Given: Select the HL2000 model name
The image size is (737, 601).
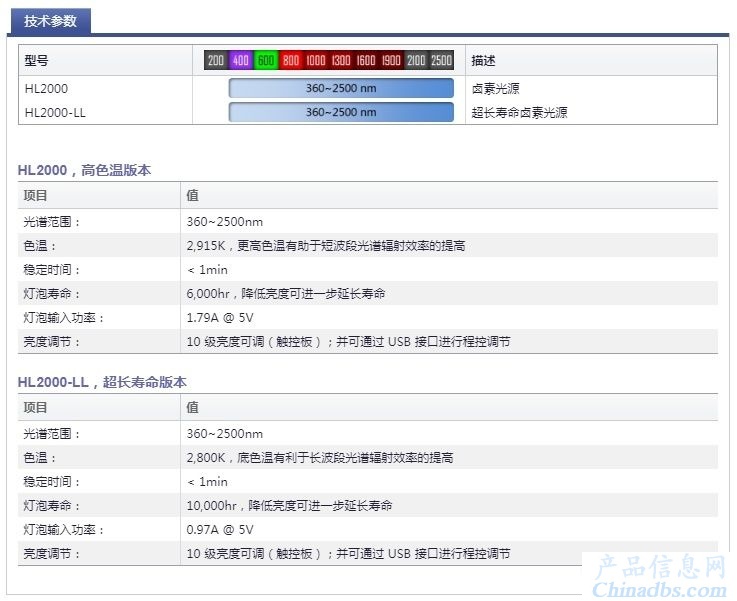Looking at the screenshot, I should [46, 89].
